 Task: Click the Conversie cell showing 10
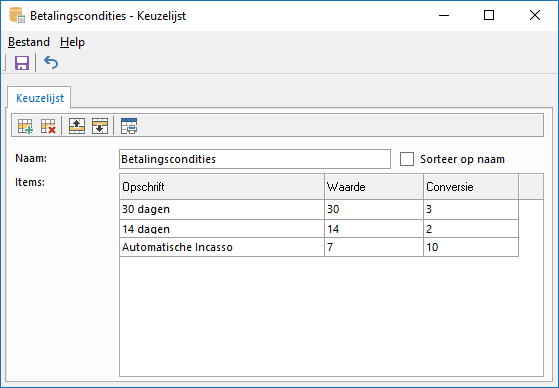pos(471,247)
